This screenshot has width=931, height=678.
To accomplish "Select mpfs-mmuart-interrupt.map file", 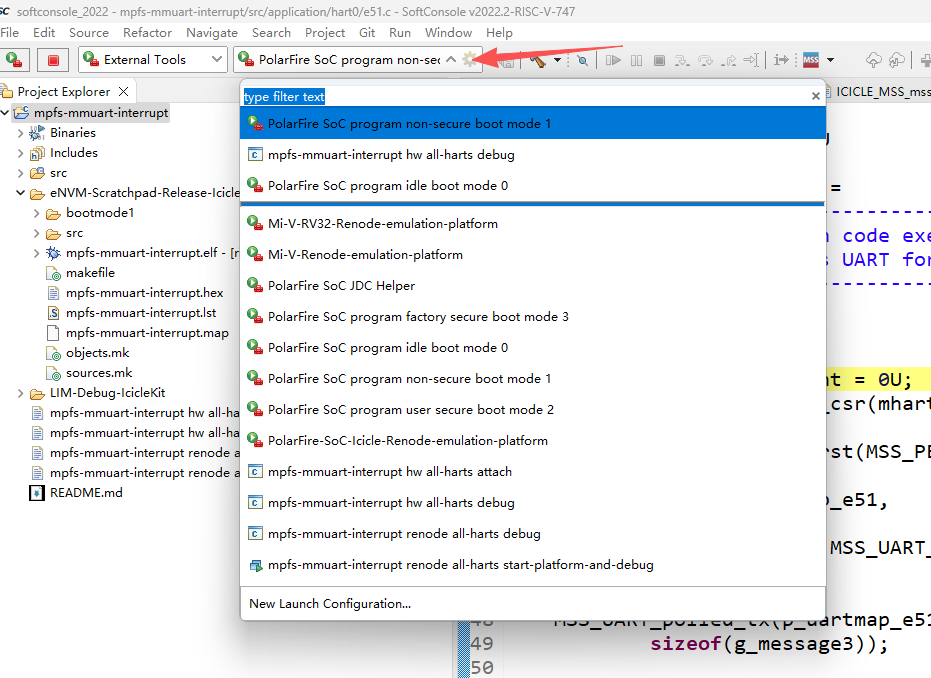I will click(147, 333).
